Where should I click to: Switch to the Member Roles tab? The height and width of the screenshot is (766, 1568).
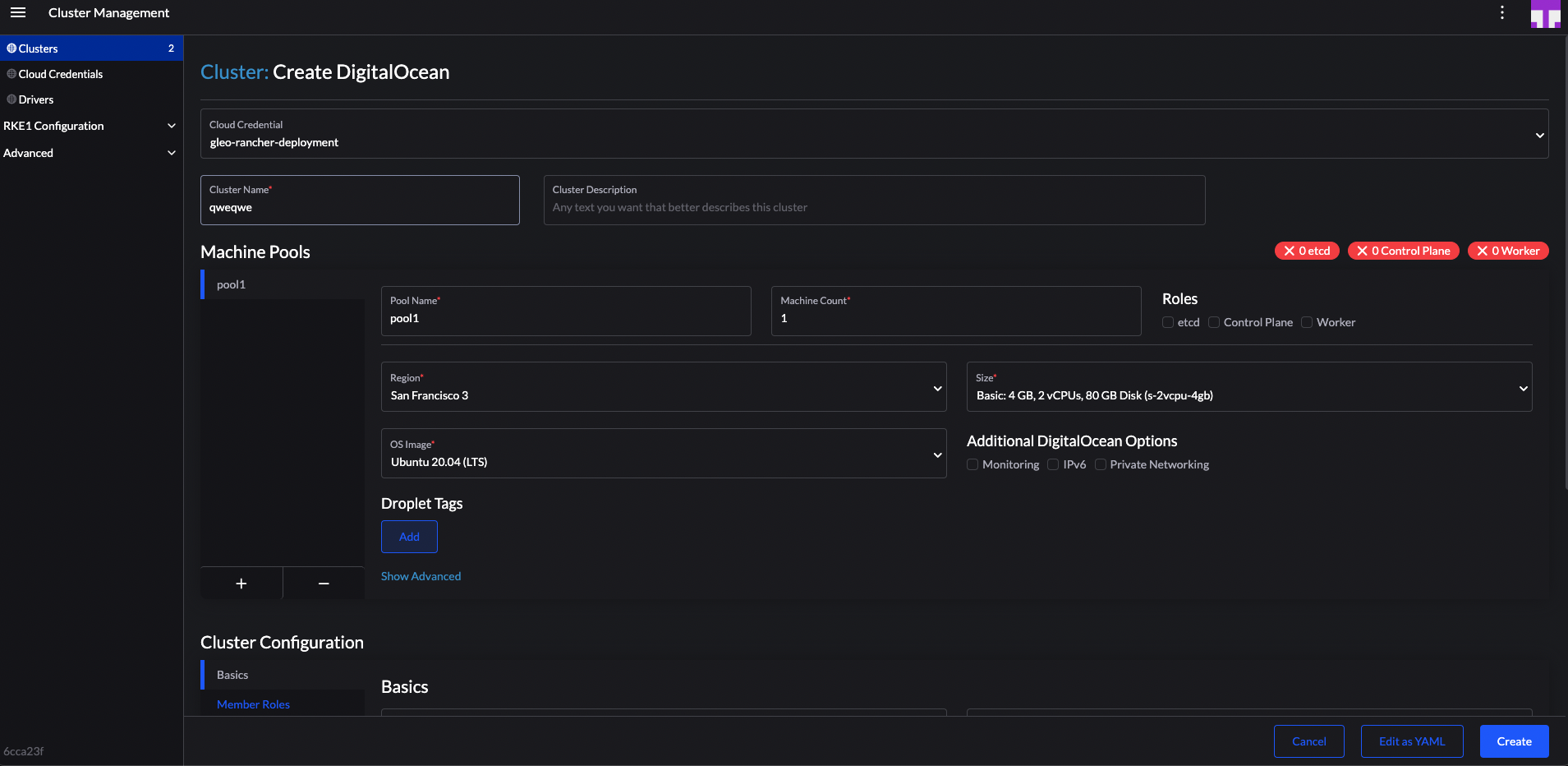point(253,704)
